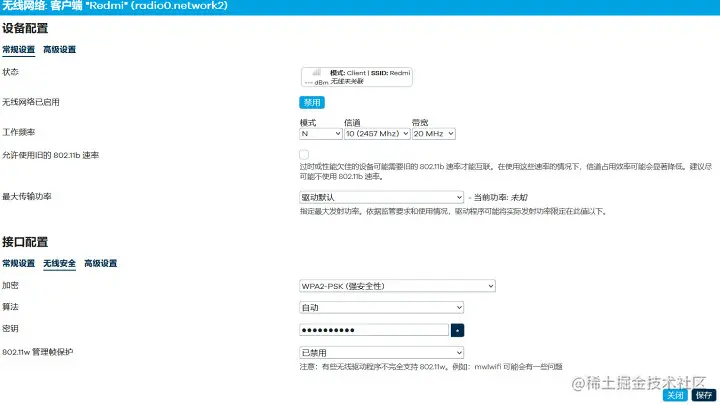Click the 接口配置 heading
The image size is (720, 405).
[25, 242]
